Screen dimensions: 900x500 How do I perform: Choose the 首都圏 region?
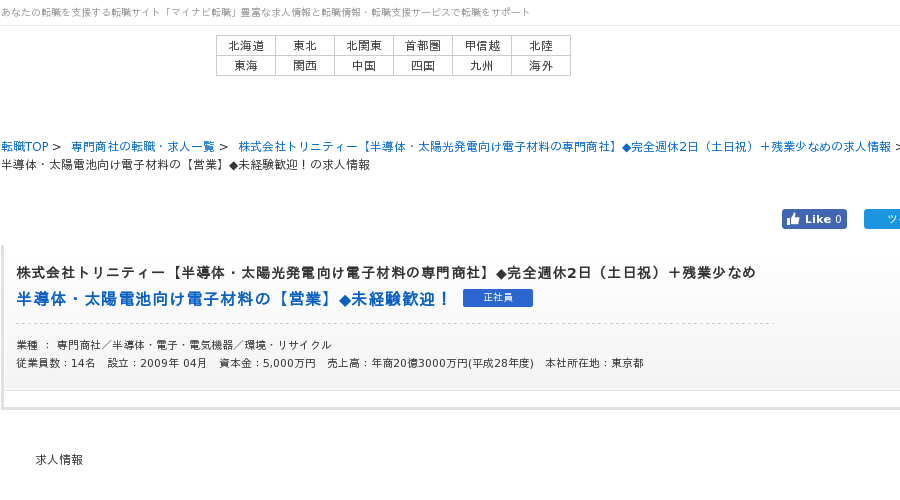pos(423,45)
